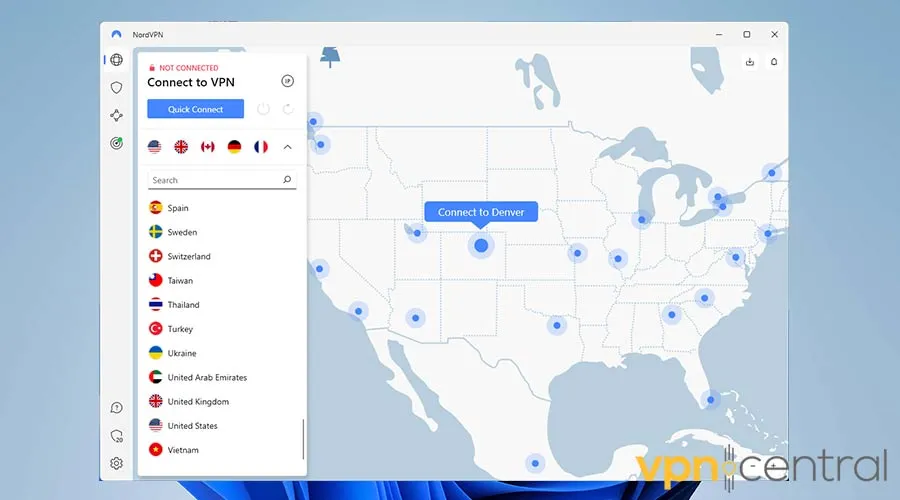Click the Not Connected status label
900x500 pixels.
pos(188,68)
